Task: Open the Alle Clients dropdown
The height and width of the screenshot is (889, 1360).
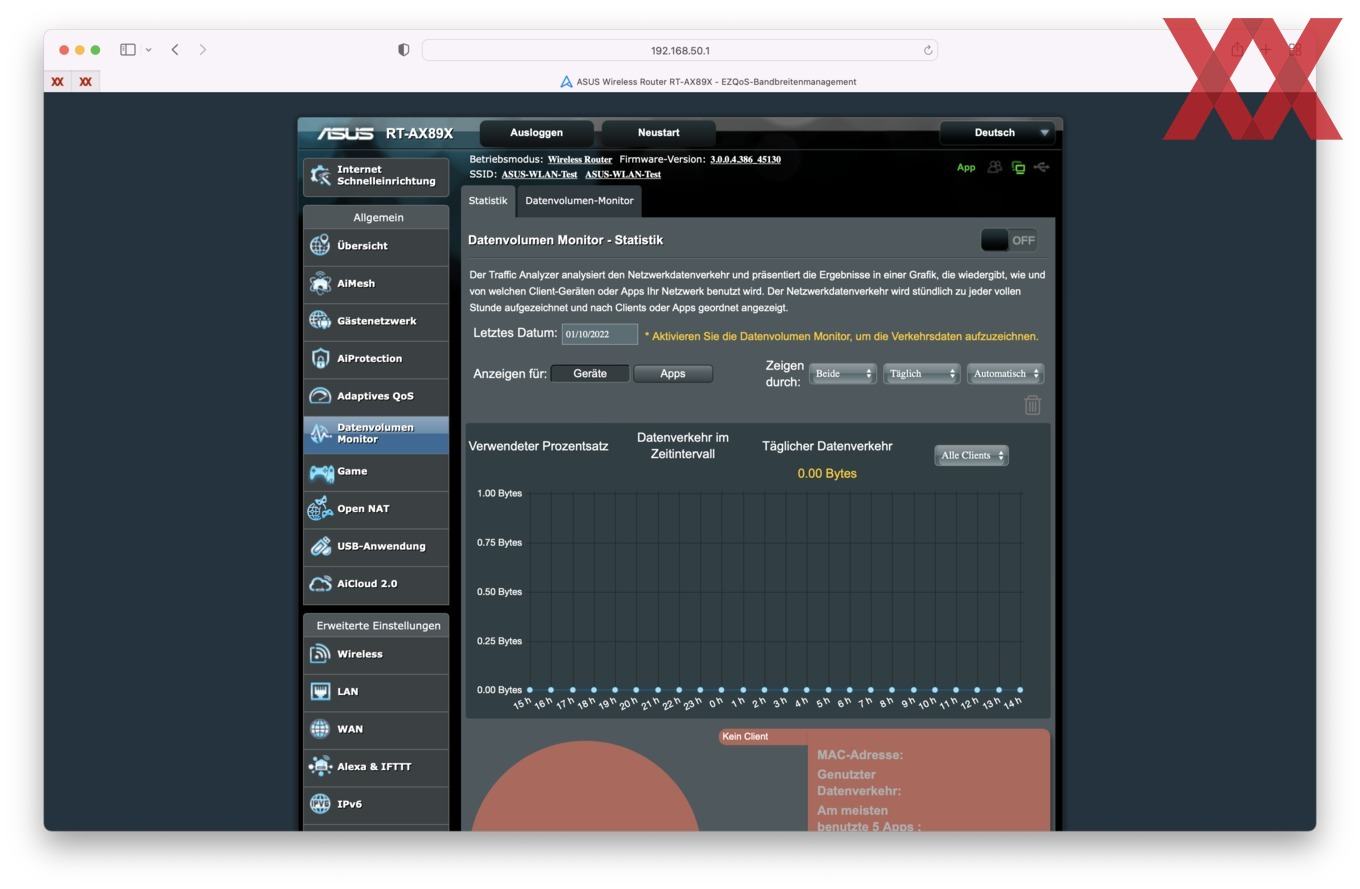Action: click(x=971, y=455)
